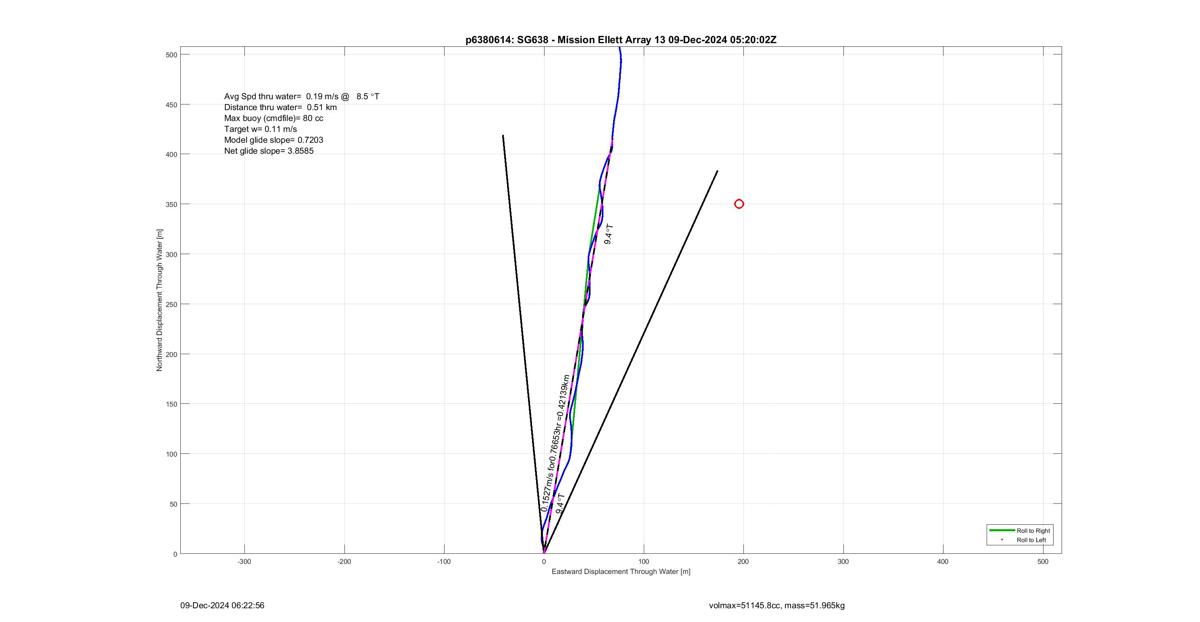Click the '400' tick on the northward axis
Image resolution: width=1200 pixels, height=622 pixels.
[171, 154]
